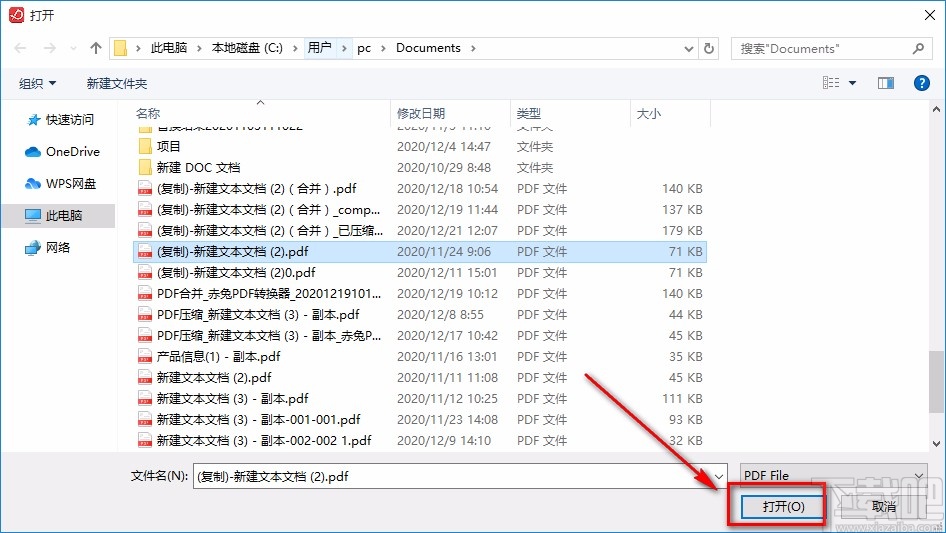Image resolution: width=946 pixels, height=533 pixels.
Task: Select the _已压缩 PDF file of 179 KB
Action: 419,231
